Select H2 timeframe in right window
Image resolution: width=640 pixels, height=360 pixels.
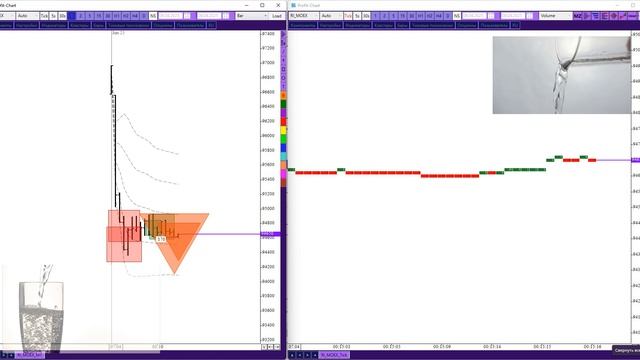tap(429, 16)
